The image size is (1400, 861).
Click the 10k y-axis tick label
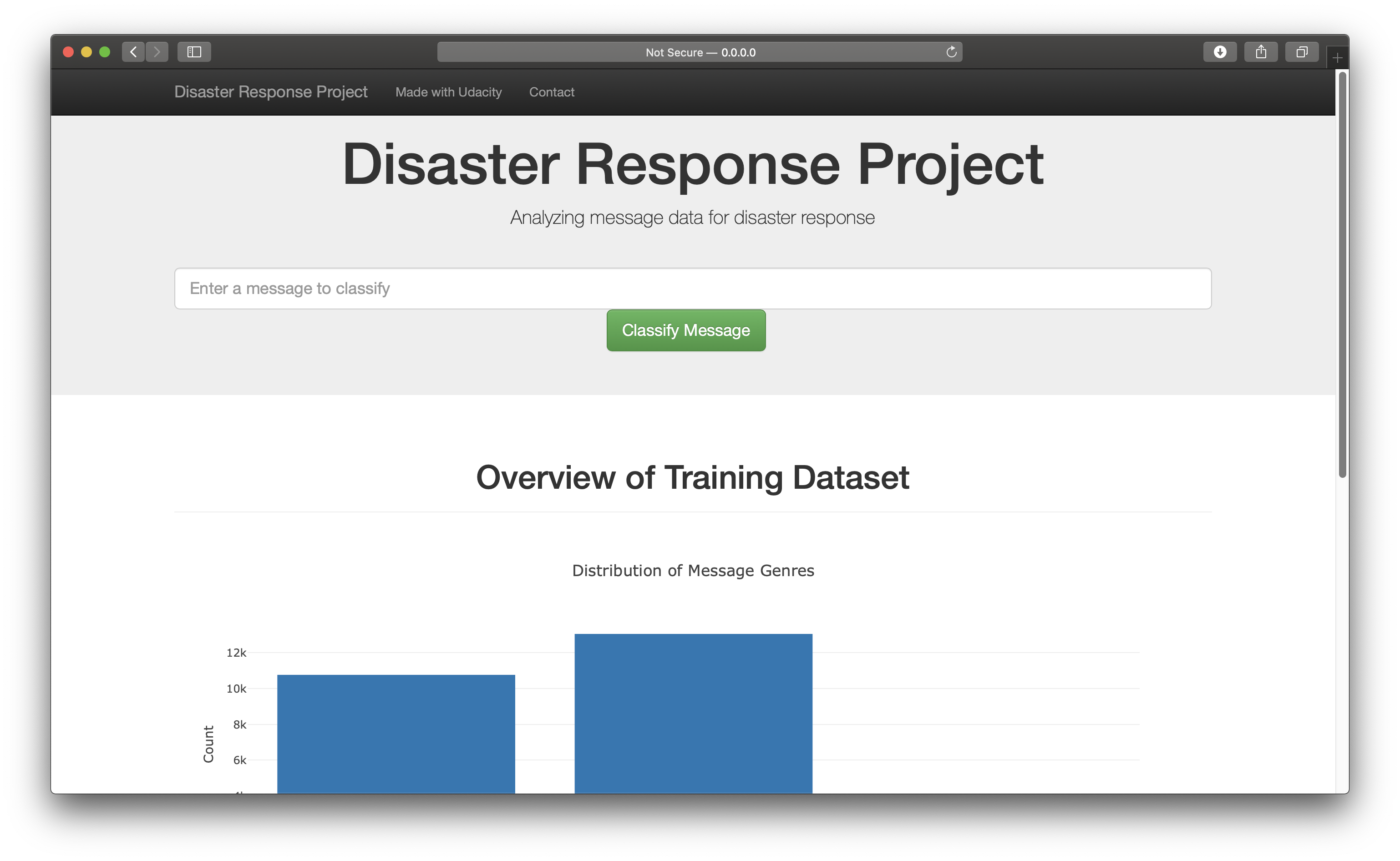coord(236,689)
